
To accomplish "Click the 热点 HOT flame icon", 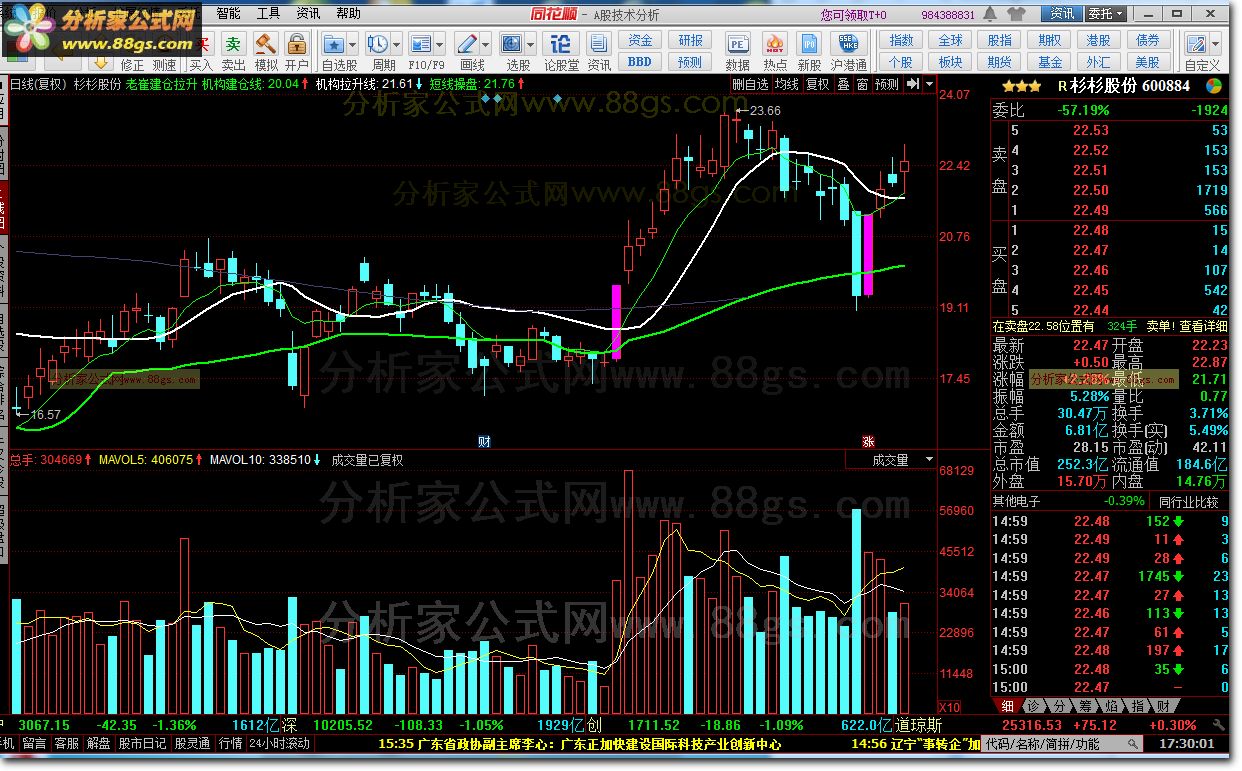I will (x=775, y=45).
